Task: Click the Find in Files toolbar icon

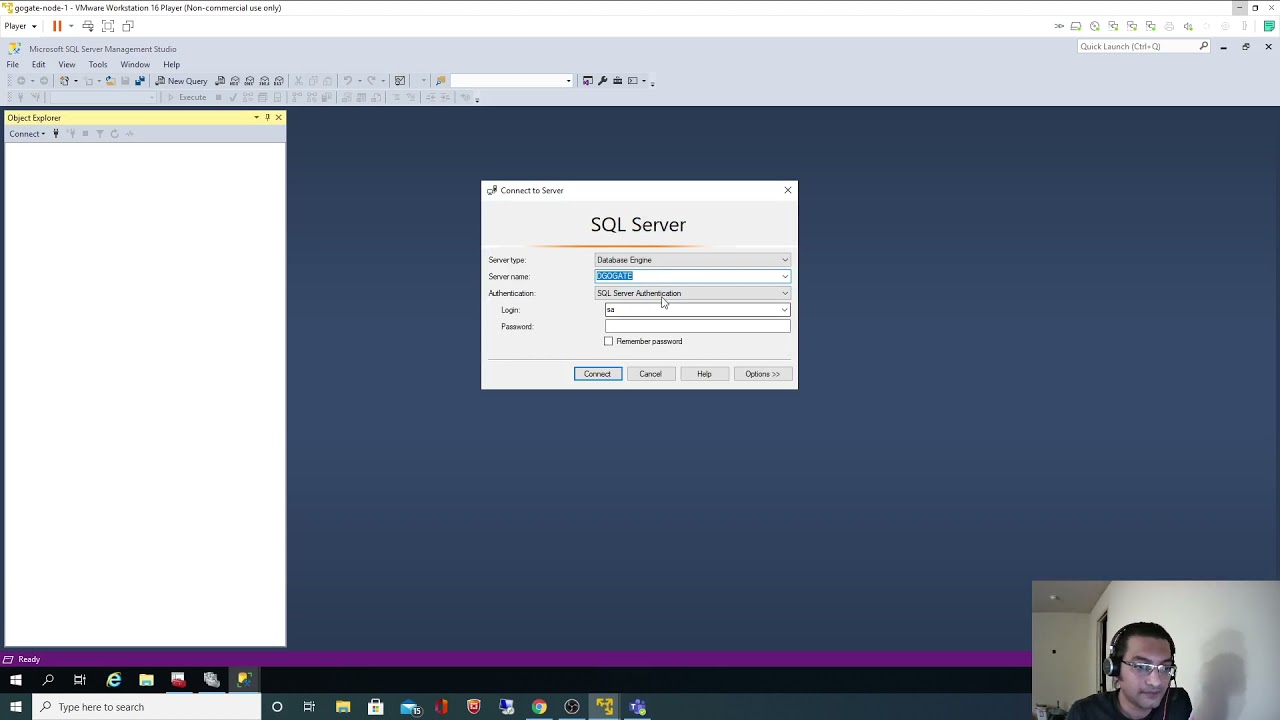Action: point(440,81)
